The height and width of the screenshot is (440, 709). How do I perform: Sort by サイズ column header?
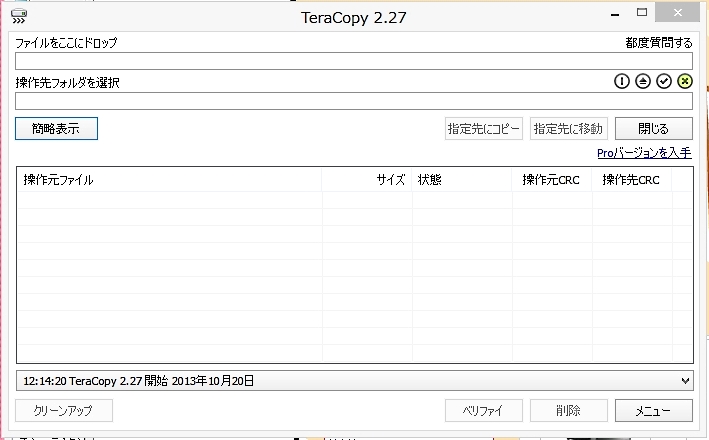coord(367,180)
